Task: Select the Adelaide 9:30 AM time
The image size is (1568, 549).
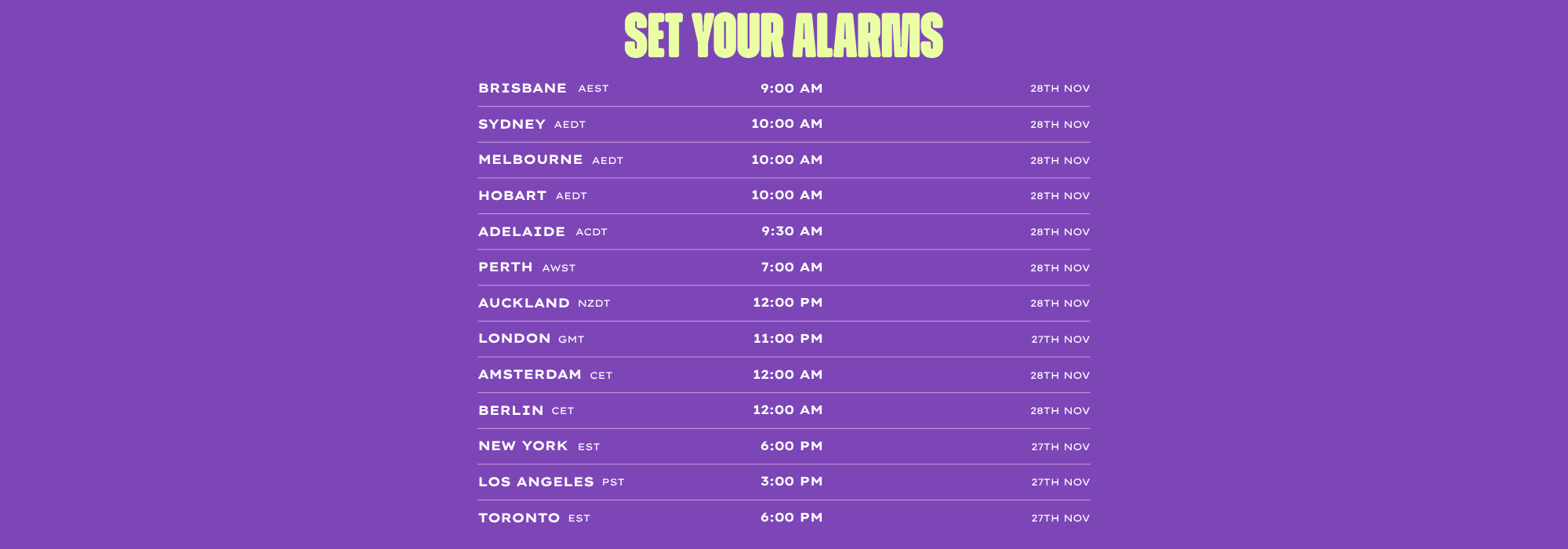Action: click(x=791, y=231)
